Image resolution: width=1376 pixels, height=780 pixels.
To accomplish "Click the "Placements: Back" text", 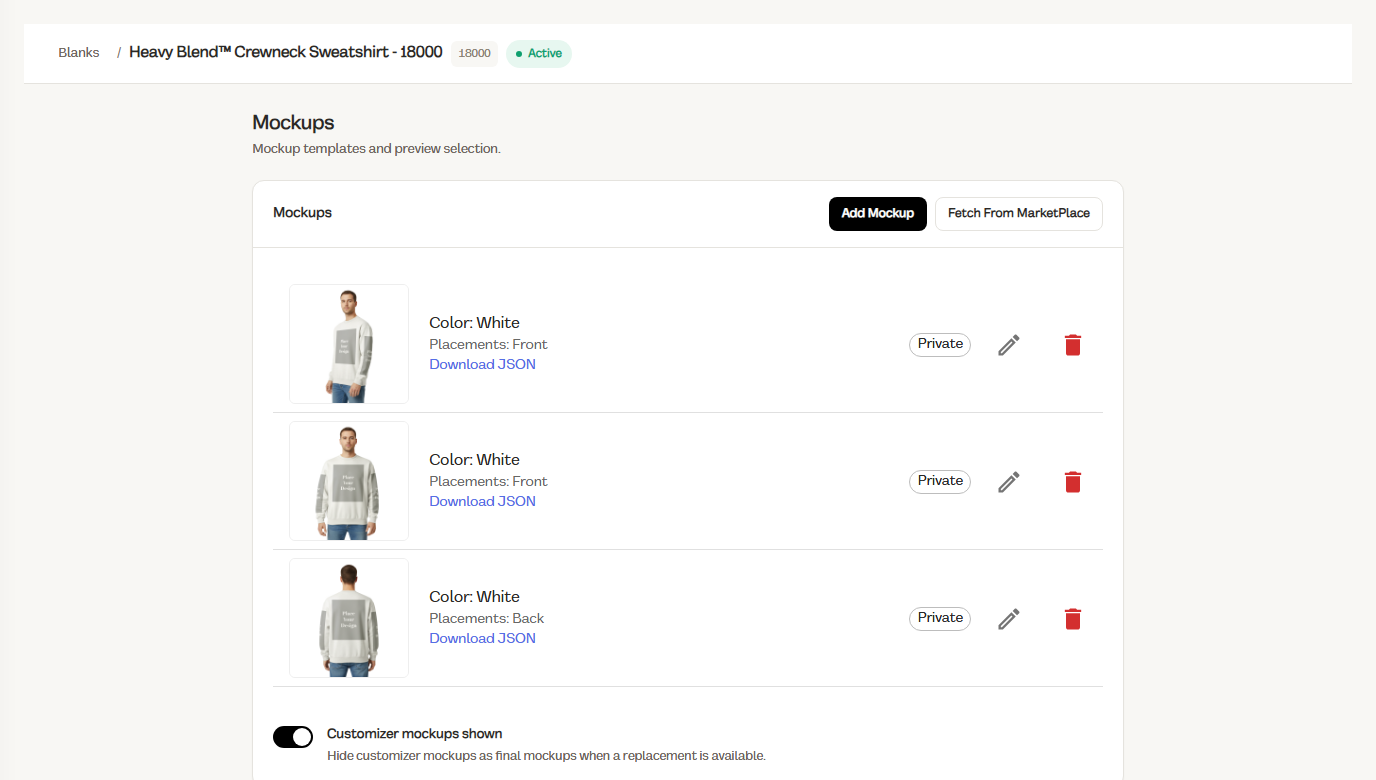I will point(487,618).
